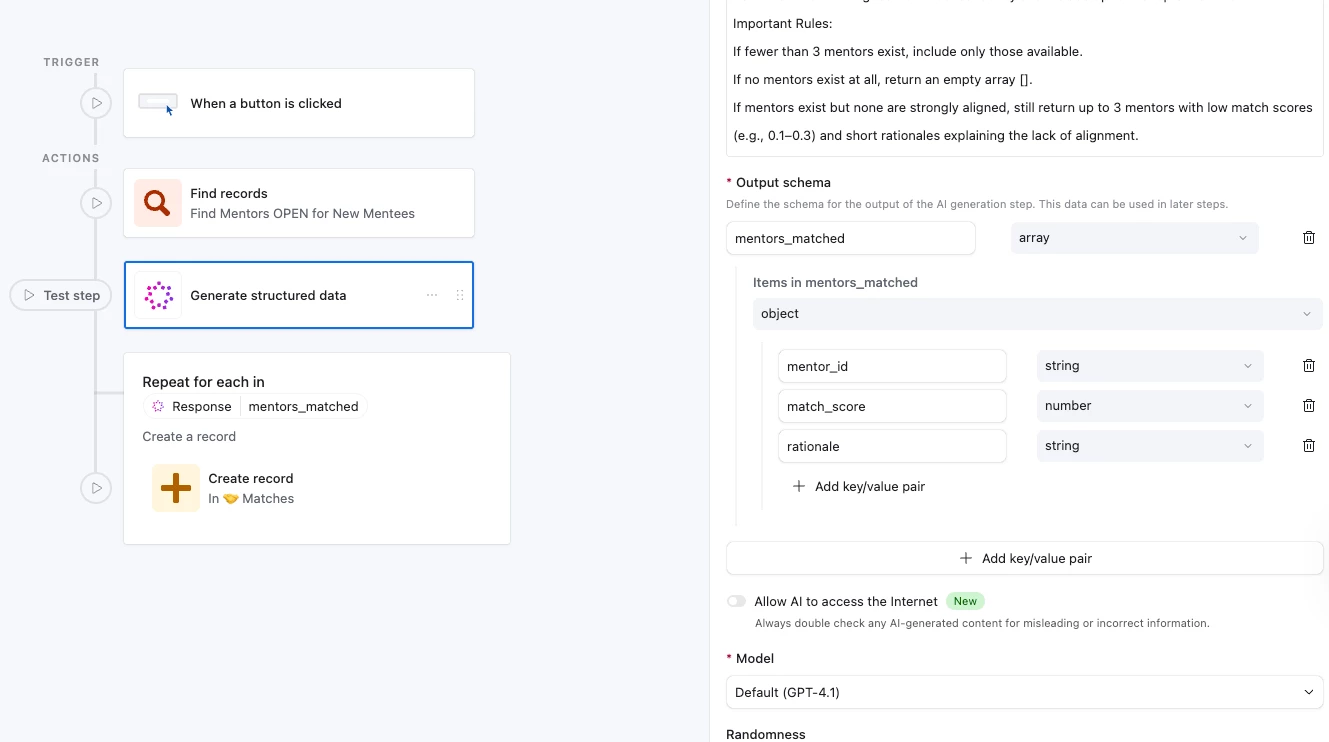Change match_score type from number

coord(1149,406)
